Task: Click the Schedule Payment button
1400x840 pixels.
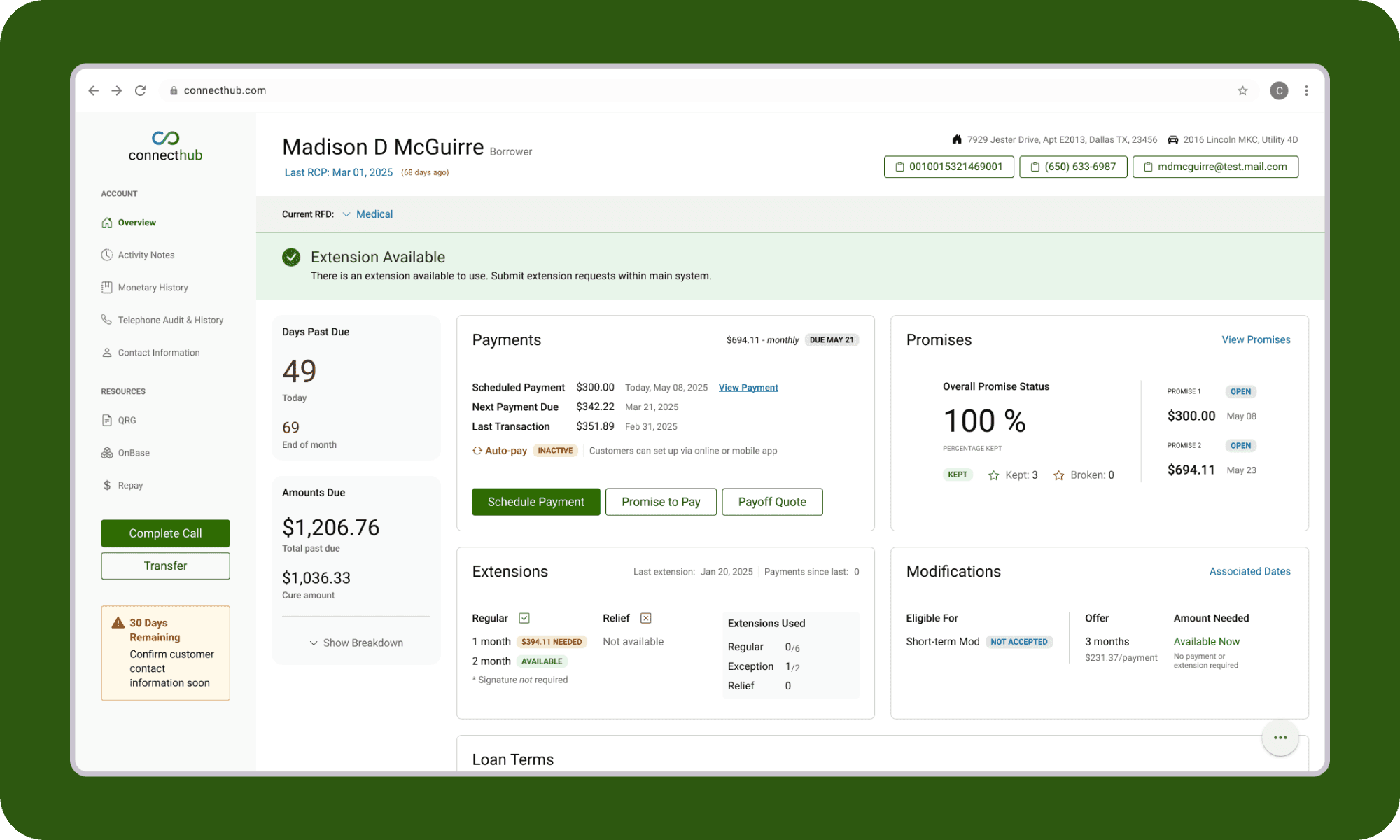Action: tap(535, 502)
